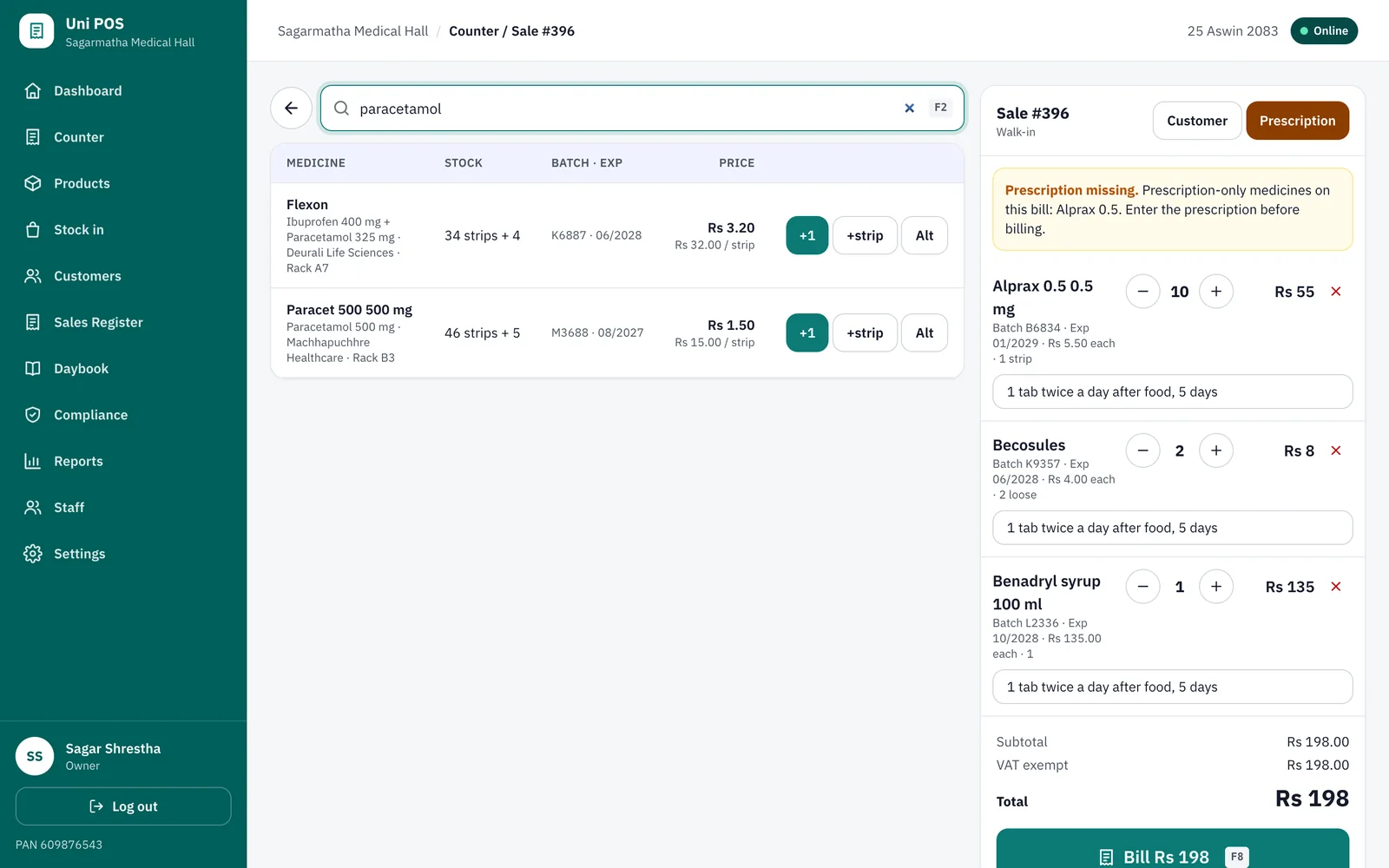Click batch M3688 · 08/2027 cell
The width and height of the screenshot is (1389, 868).
pos(597,332)
